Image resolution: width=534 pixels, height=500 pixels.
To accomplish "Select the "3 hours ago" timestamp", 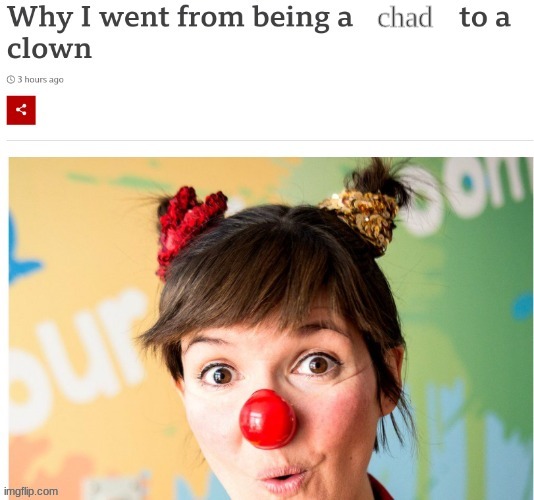I will [x=41, y=79].
